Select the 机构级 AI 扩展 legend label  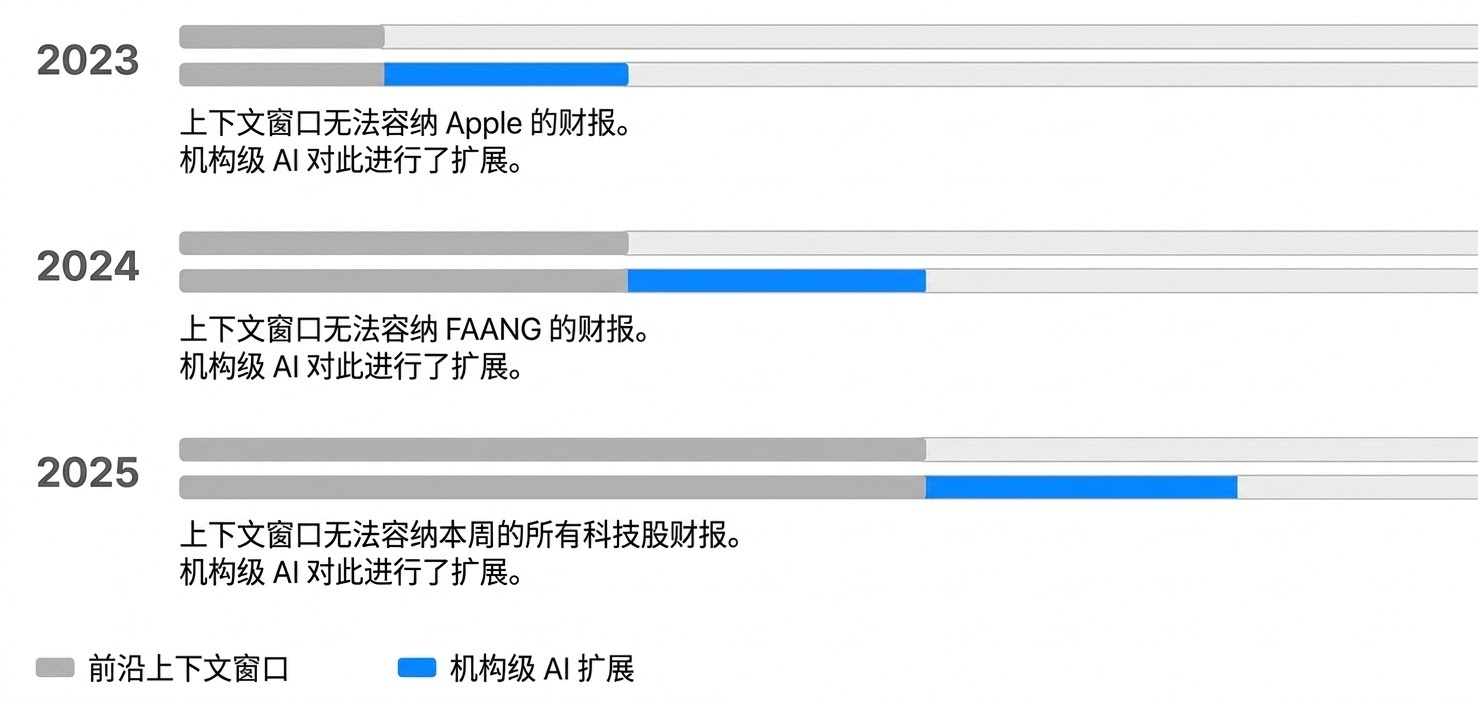pos(542,669)
